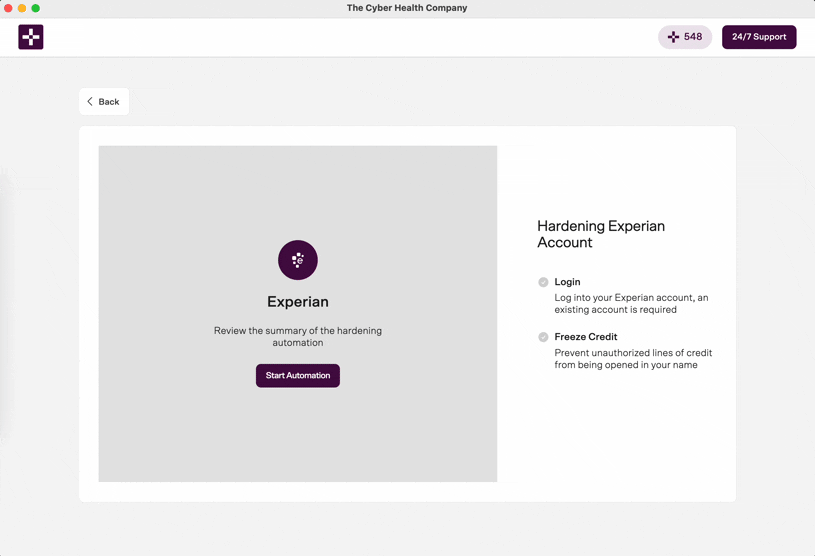Click the Hardening Experian Account heading
This screenshot has width=815, height=556.
(x=601, y=234)
